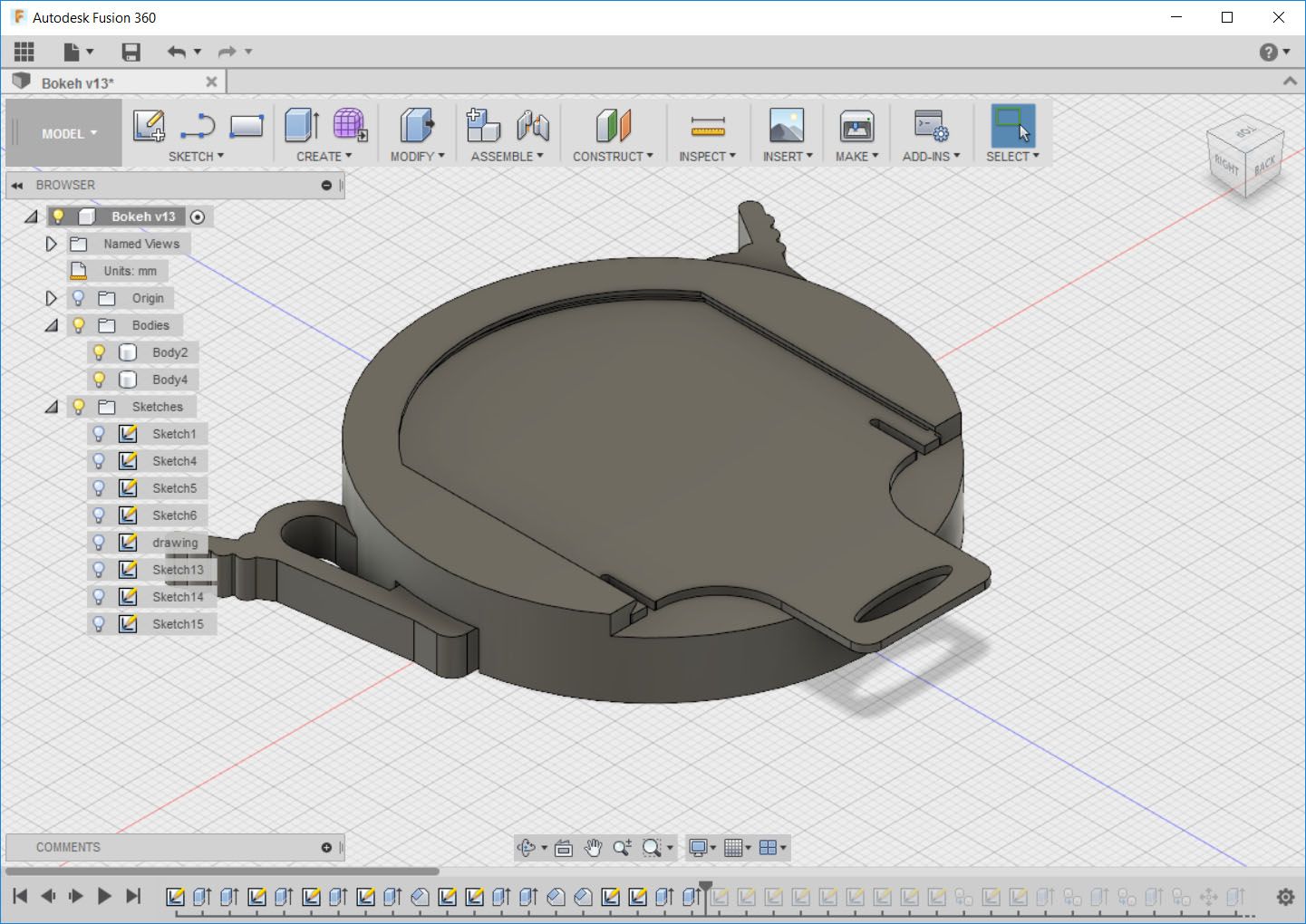This screenshot has height=924, width=1306.
Task: Select Body4 in the browser tree
Action: 169,380
